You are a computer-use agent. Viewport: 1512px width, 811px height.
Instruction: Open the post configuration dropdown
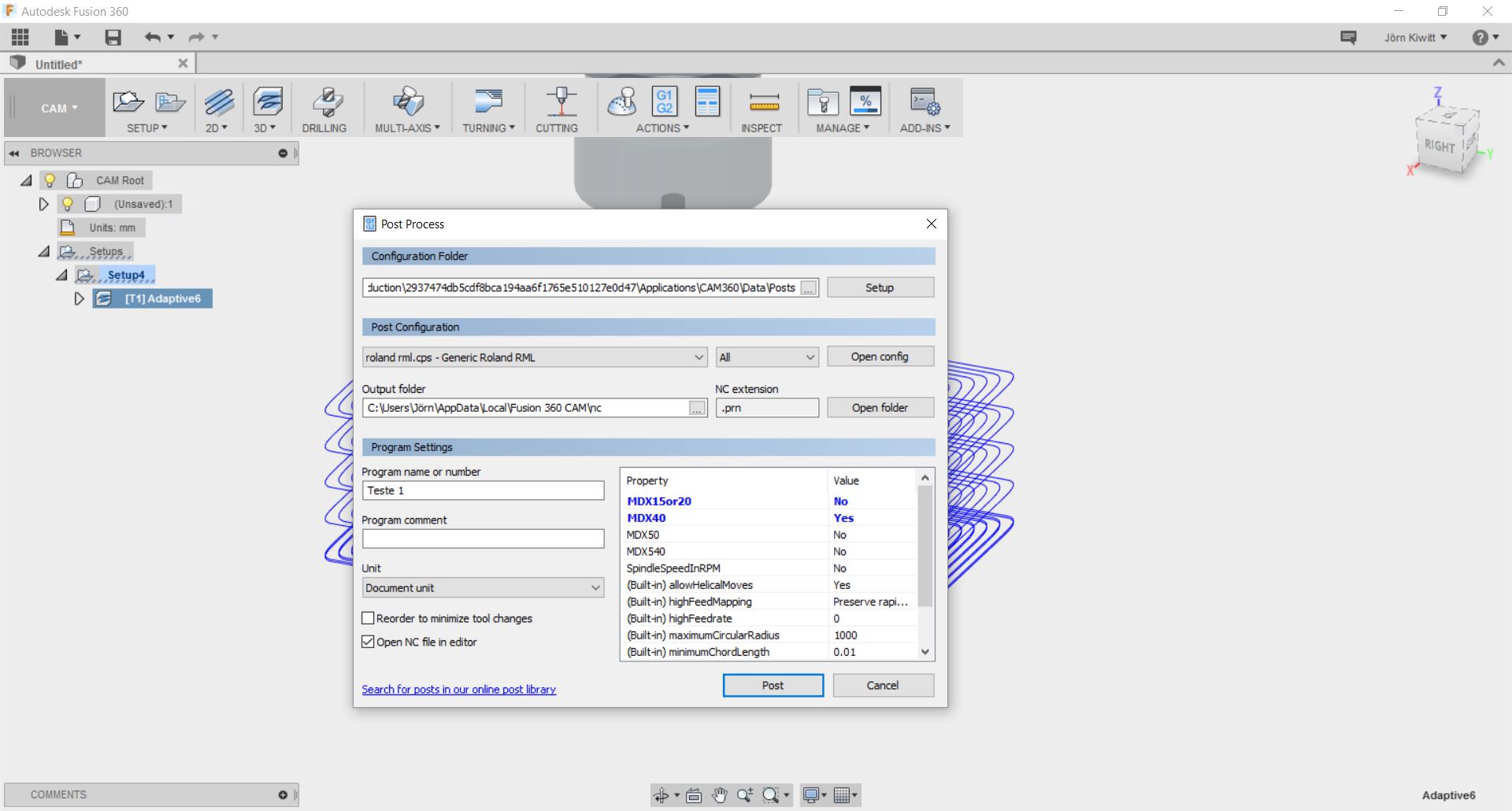pyautogui.click(x=535, y=357)
